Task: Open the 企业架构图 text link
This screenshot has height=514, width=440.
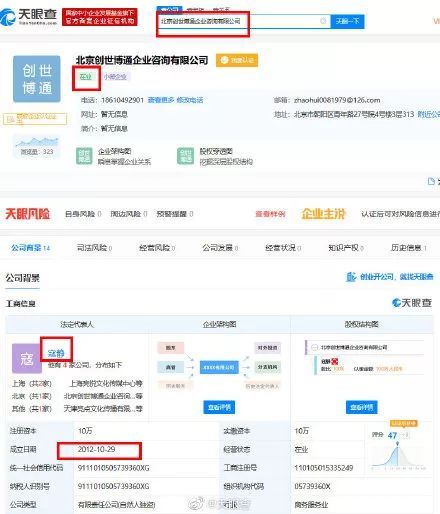Action: pyautogui.click(x=114, y=152)
